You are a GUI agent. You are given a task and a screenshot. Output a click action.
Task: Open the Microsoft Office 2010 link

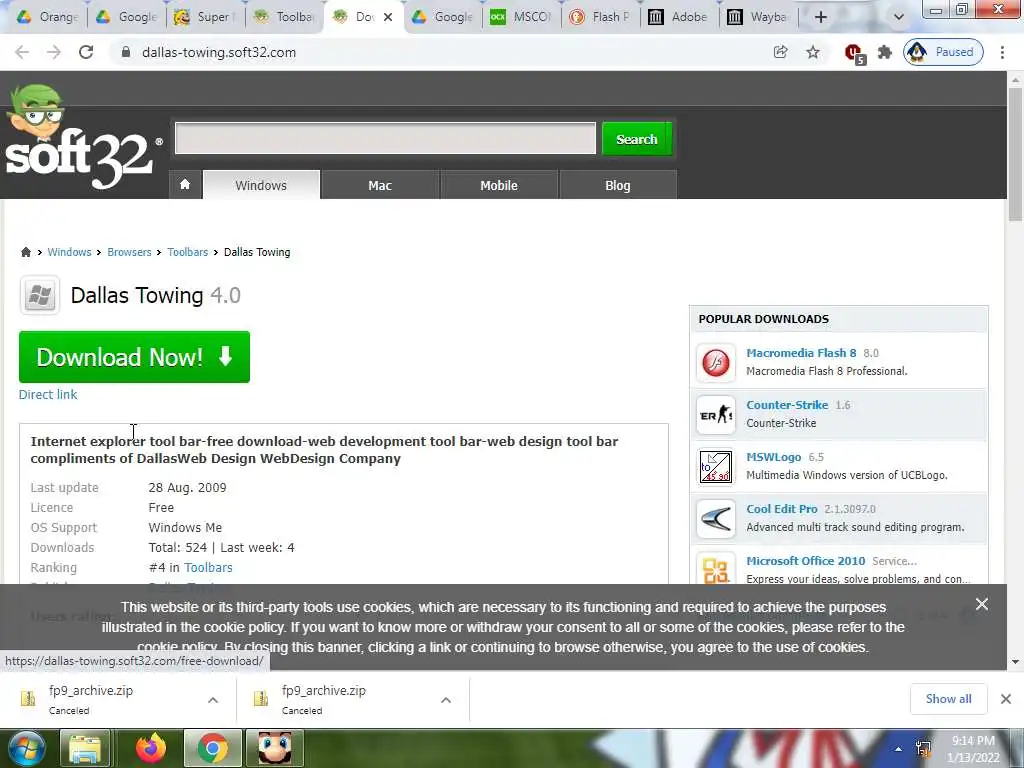coord(806,561)
